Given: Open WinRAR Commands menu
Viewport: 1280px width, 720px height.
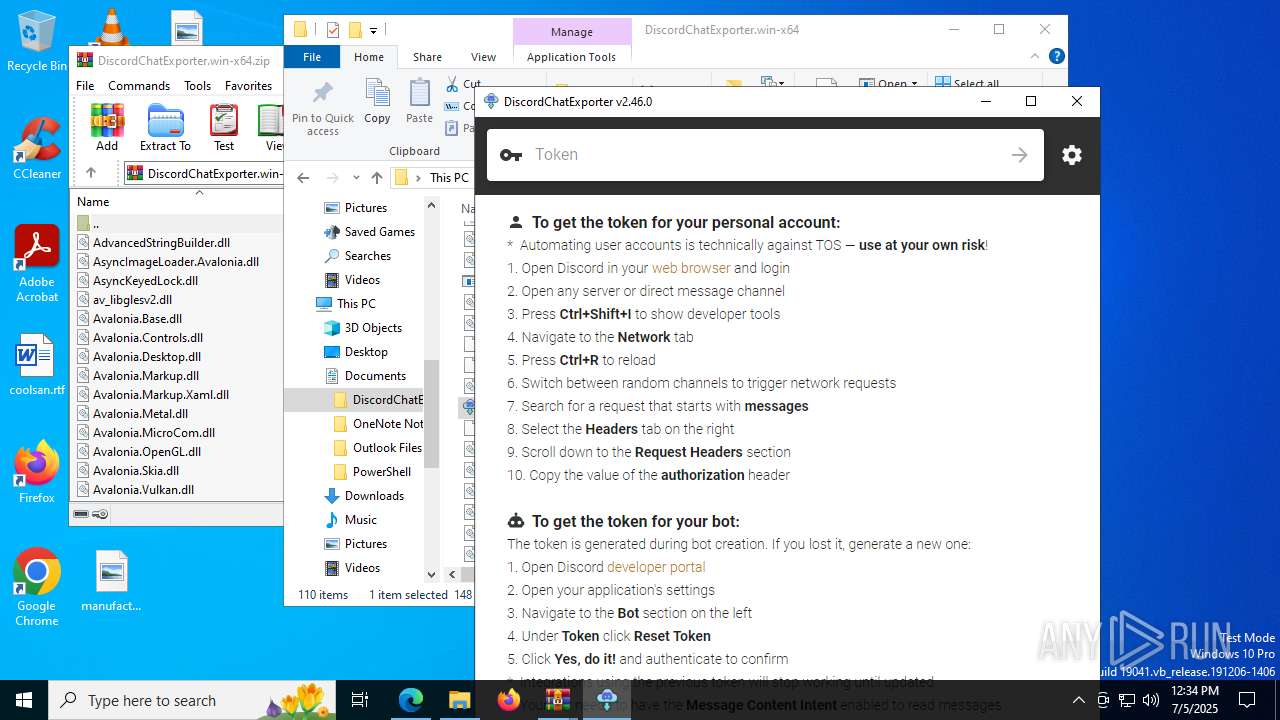Looking at the screenshot, I should [x=139, y=86].
